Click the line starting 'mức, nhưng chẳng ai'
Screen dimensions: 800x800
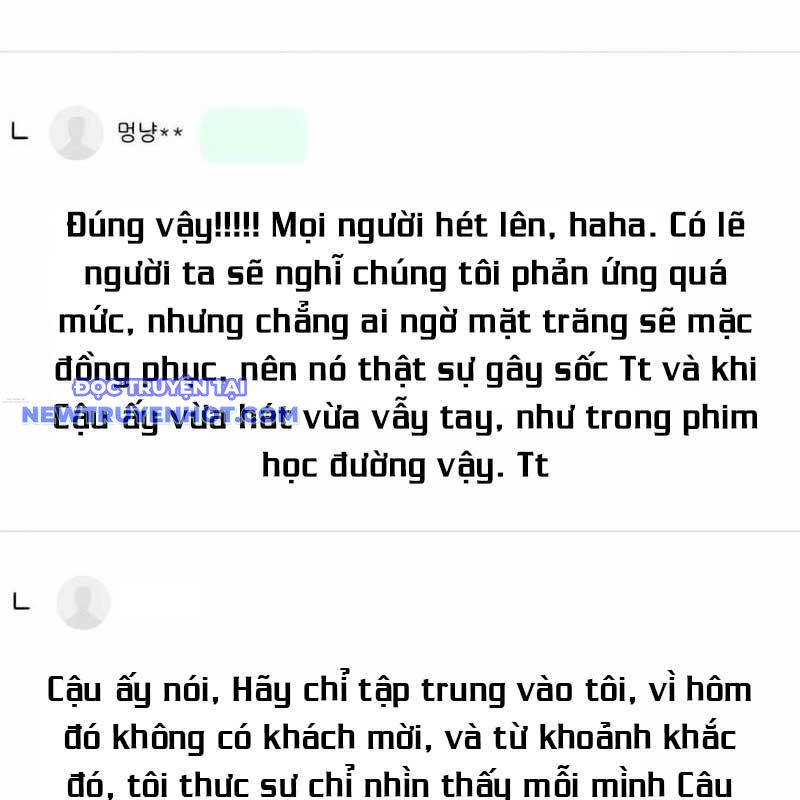(406, 322)
